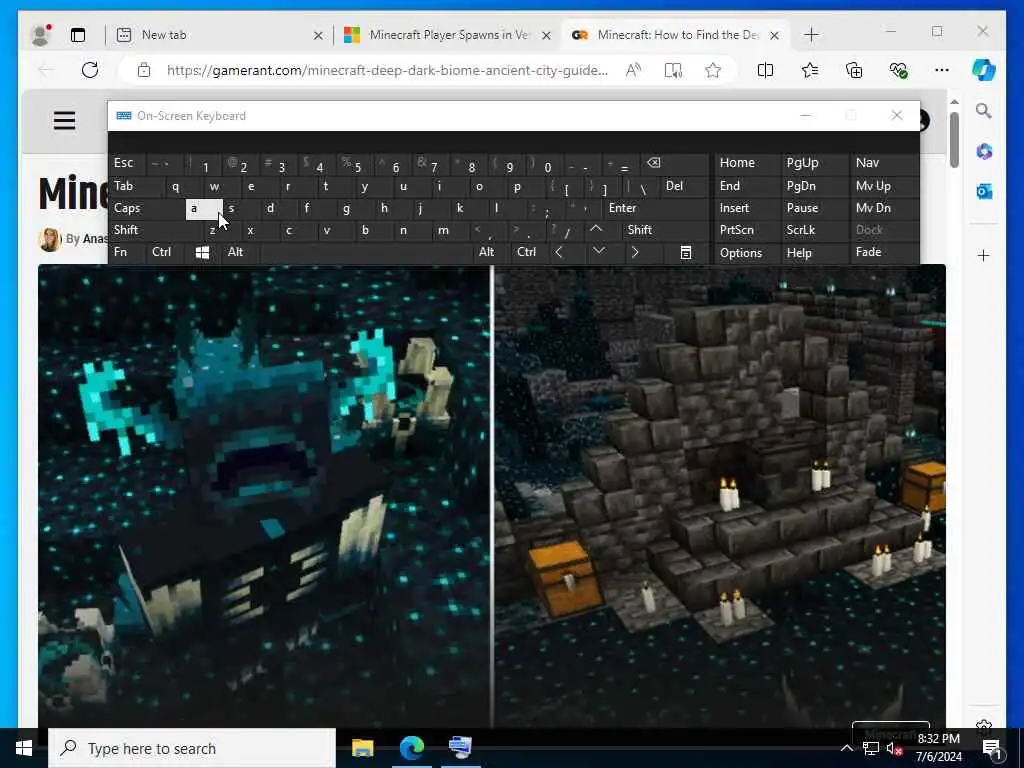Click the Mv Up key
This screenshot has width=1024, height=768.
(884, 186)
